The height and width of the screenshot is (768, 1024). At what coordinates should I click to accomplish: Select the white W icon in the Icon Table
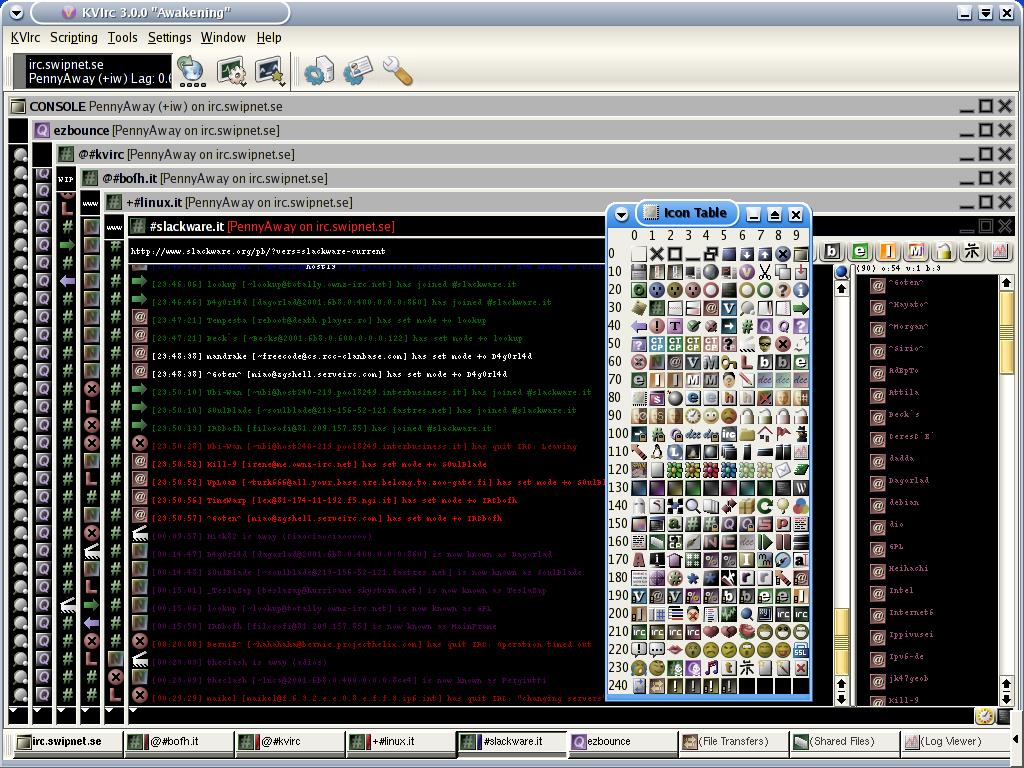click(801, 488)
